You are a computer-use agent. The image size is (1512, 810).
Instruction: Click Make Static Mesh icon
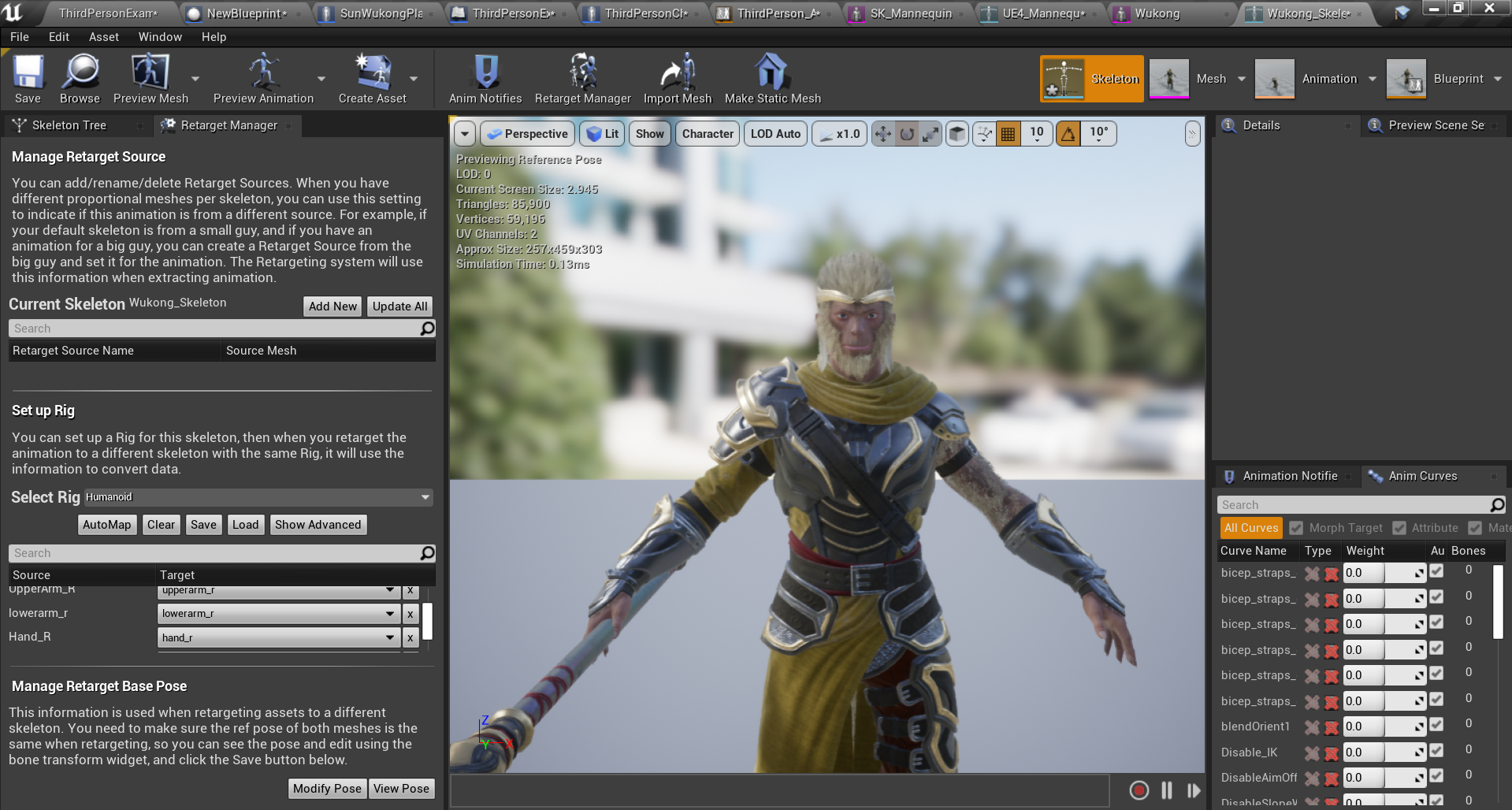(x=772, y=72)
